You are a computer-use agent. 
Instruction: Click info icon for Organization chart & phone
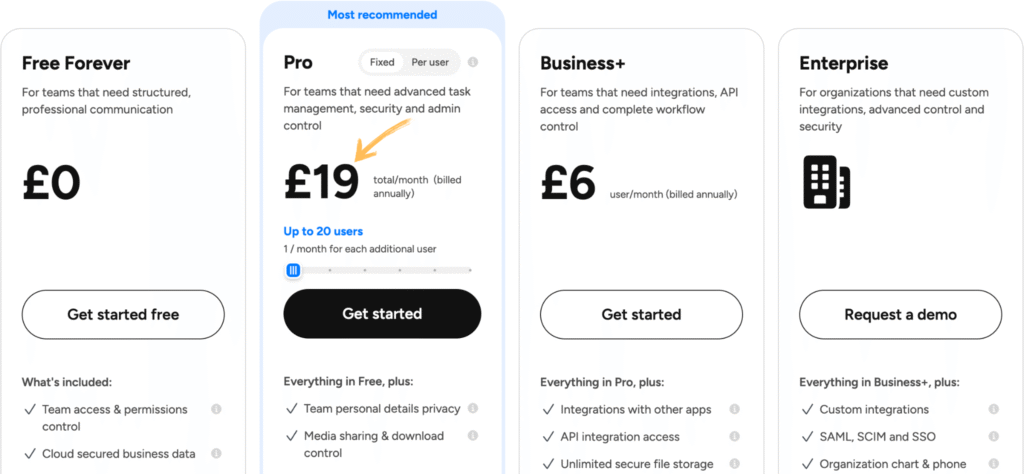[993, 464]
